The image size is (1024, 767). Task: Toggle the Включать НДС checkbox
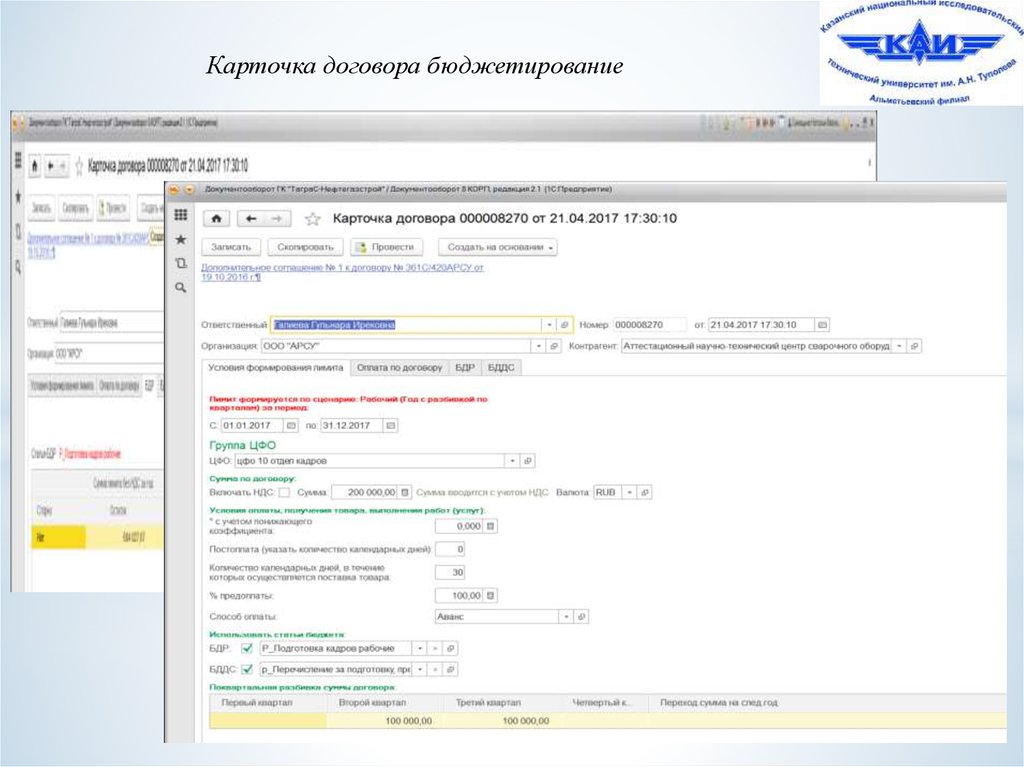pos(285,492)
